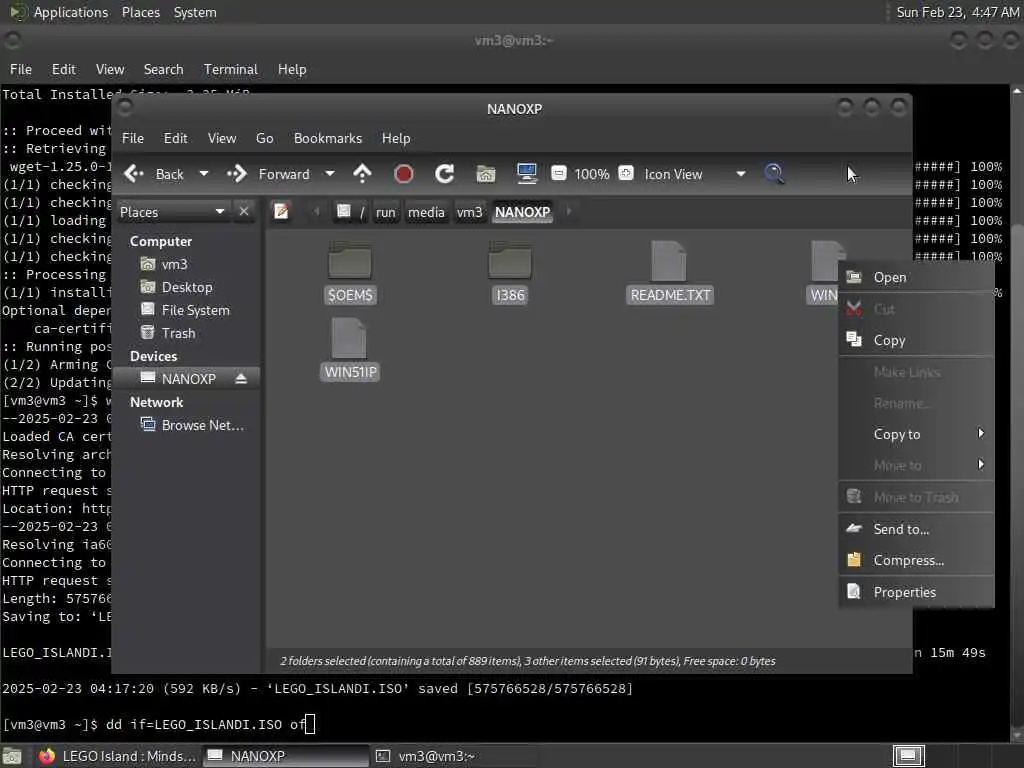Screen dimensions: 1024x768
Task: Go up to the parent folder
Action: tap(362, 174)
